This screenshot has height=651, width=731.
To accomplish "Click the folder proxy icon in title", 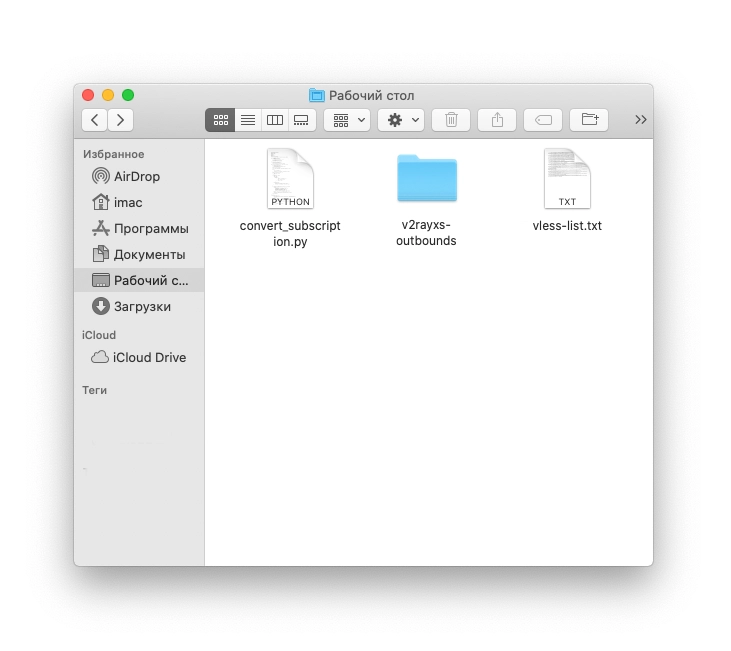I will (x=317, y=95).
